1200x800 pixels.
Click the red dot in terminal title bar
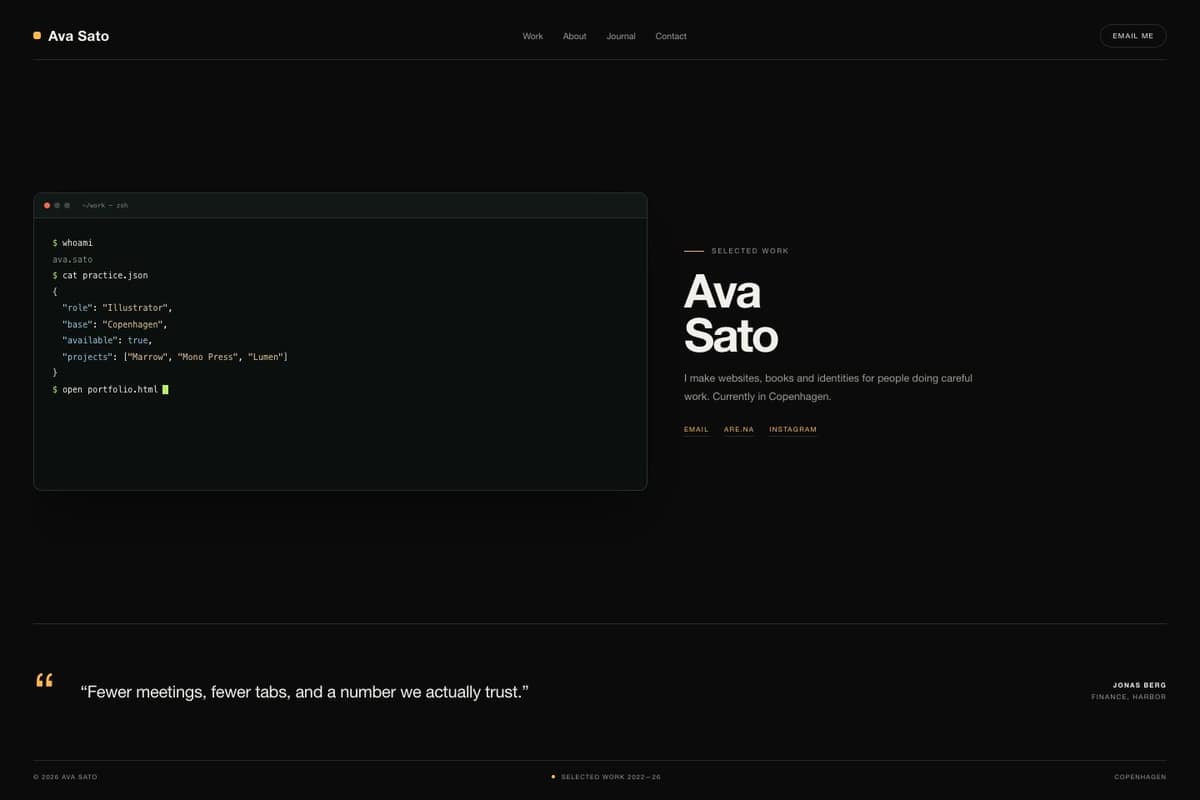click(47, 205)
